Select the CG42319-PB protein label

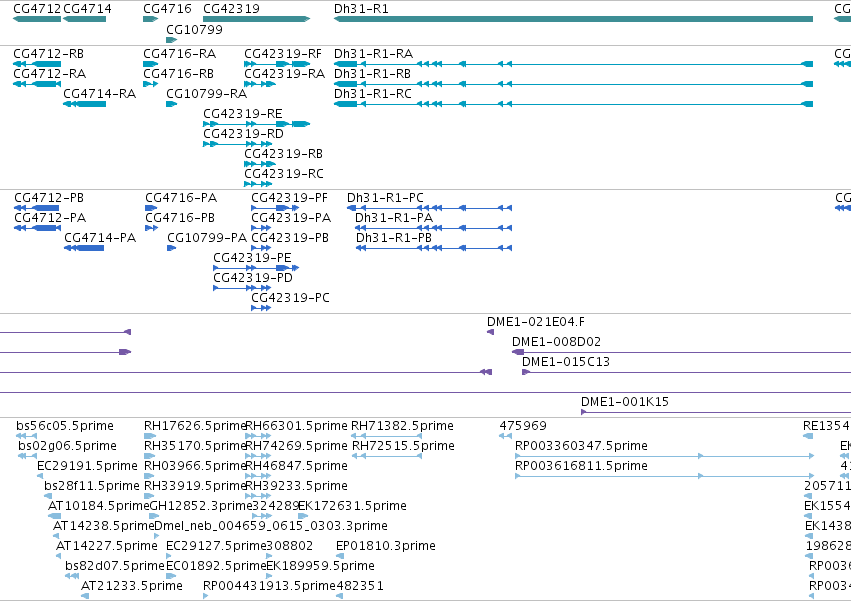point(290,238)
